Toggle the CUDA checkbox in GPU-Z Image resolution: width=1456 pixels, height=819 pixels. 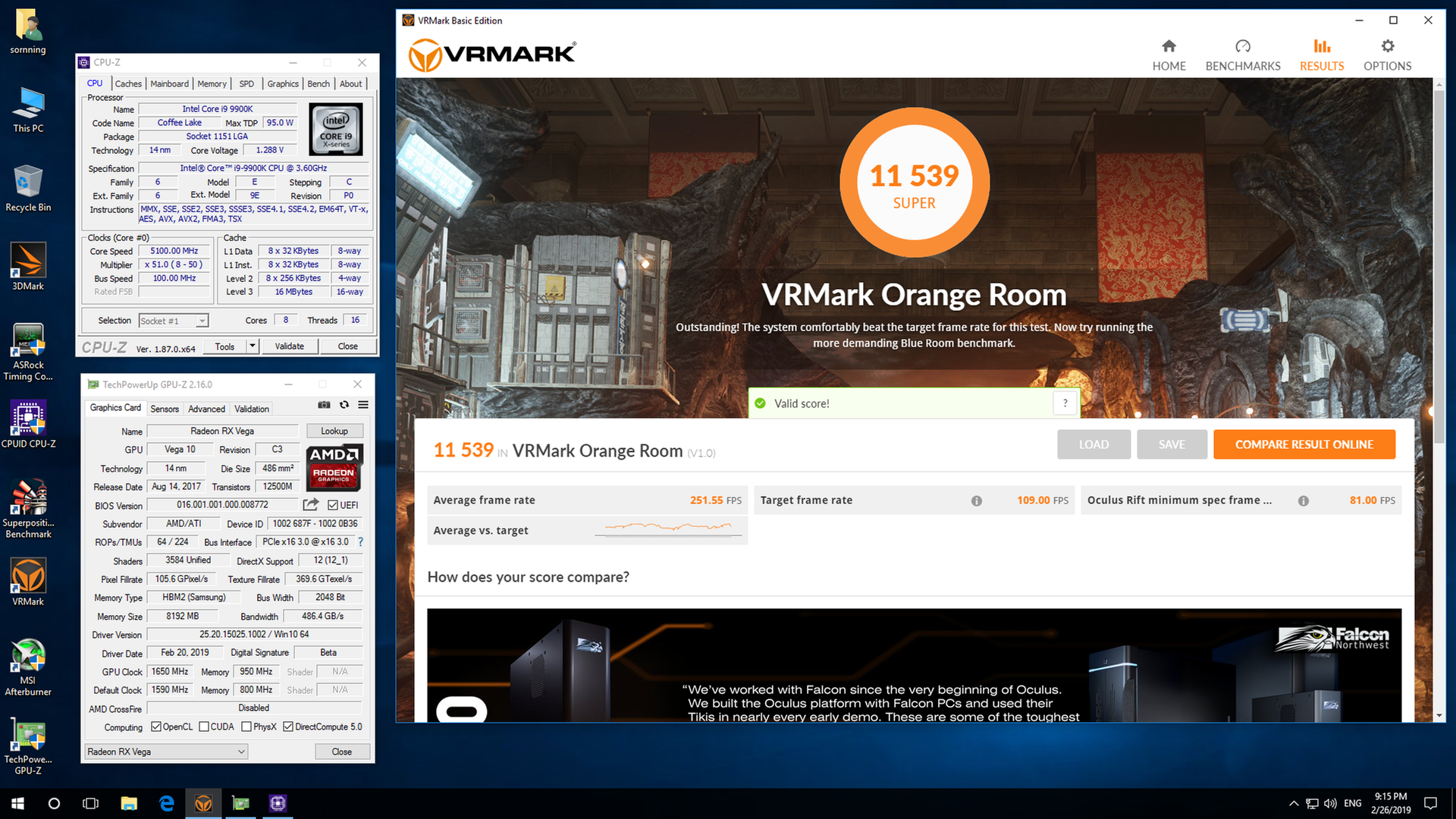(204, 726)
